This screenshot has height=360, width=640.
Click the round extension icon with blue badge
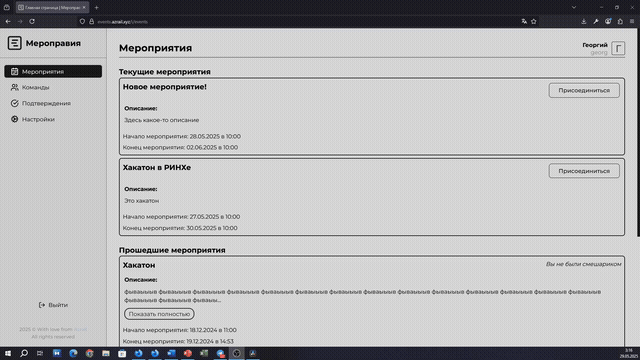pos(608,22)
